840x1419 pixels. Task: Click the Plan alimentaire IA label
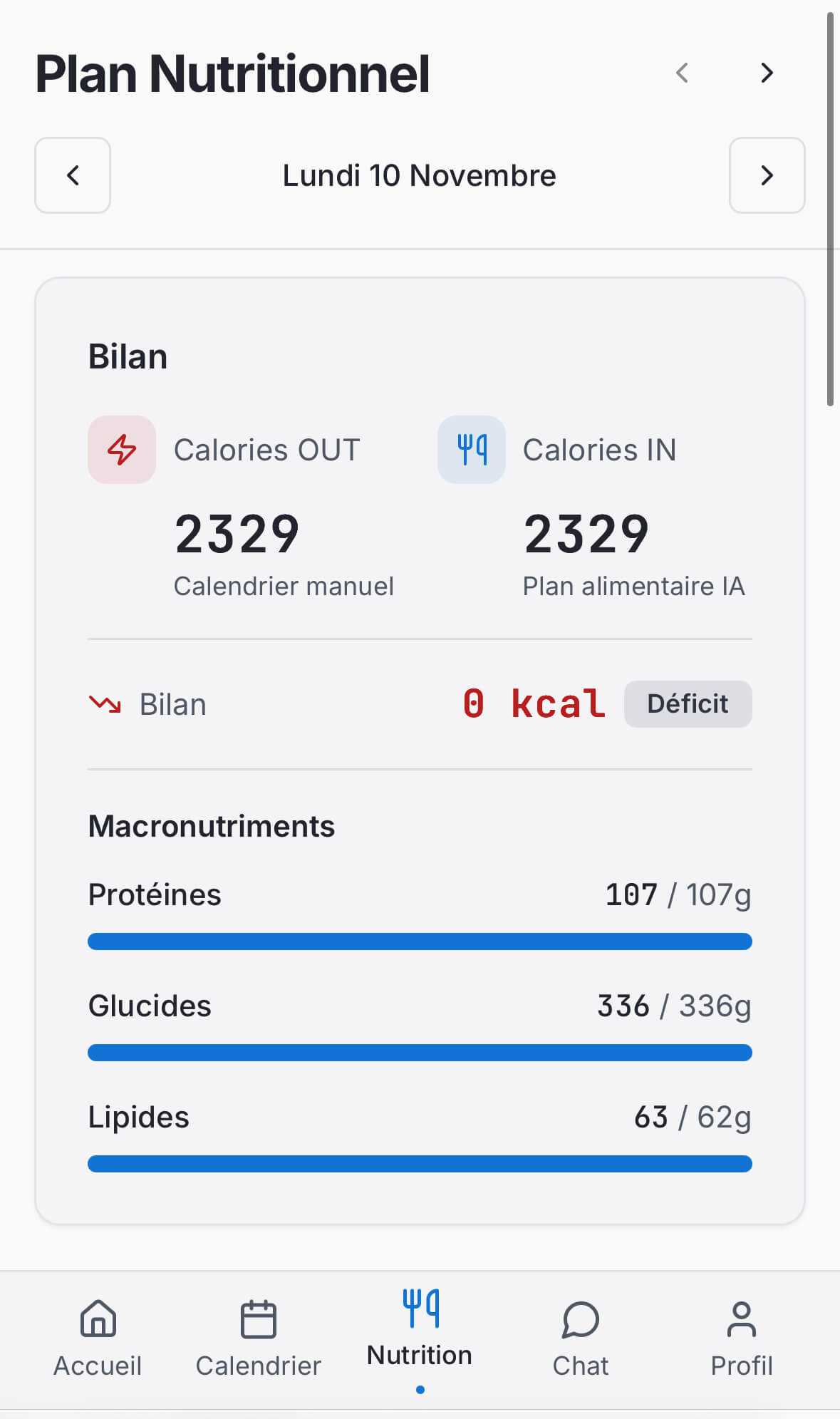coord(633,586)
